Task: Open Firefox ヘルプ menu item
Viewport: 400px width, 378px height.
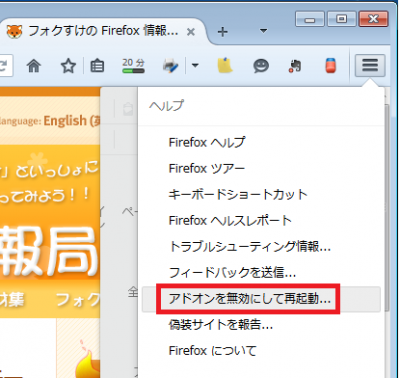Action: pyautogui.click(x=261, y=142)
